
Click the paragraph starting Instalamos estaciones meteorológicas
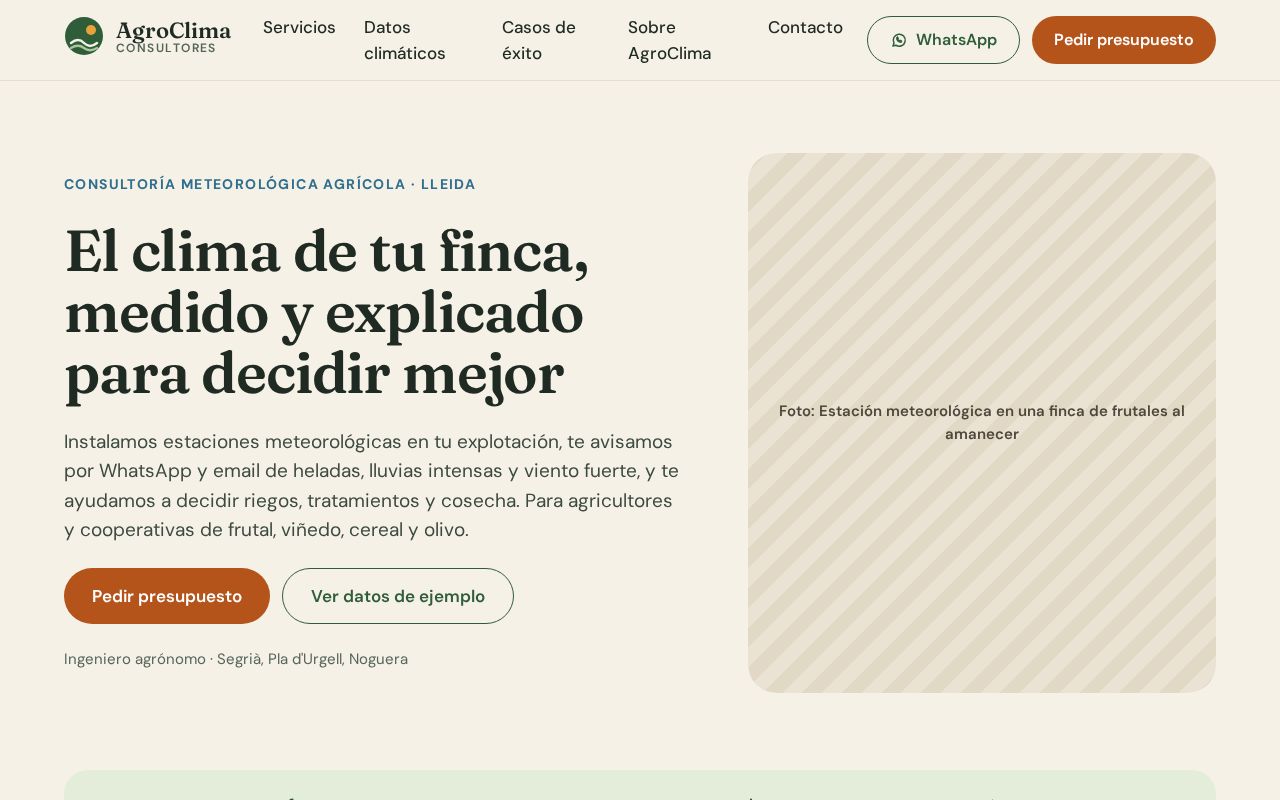[x=372, y=485]
